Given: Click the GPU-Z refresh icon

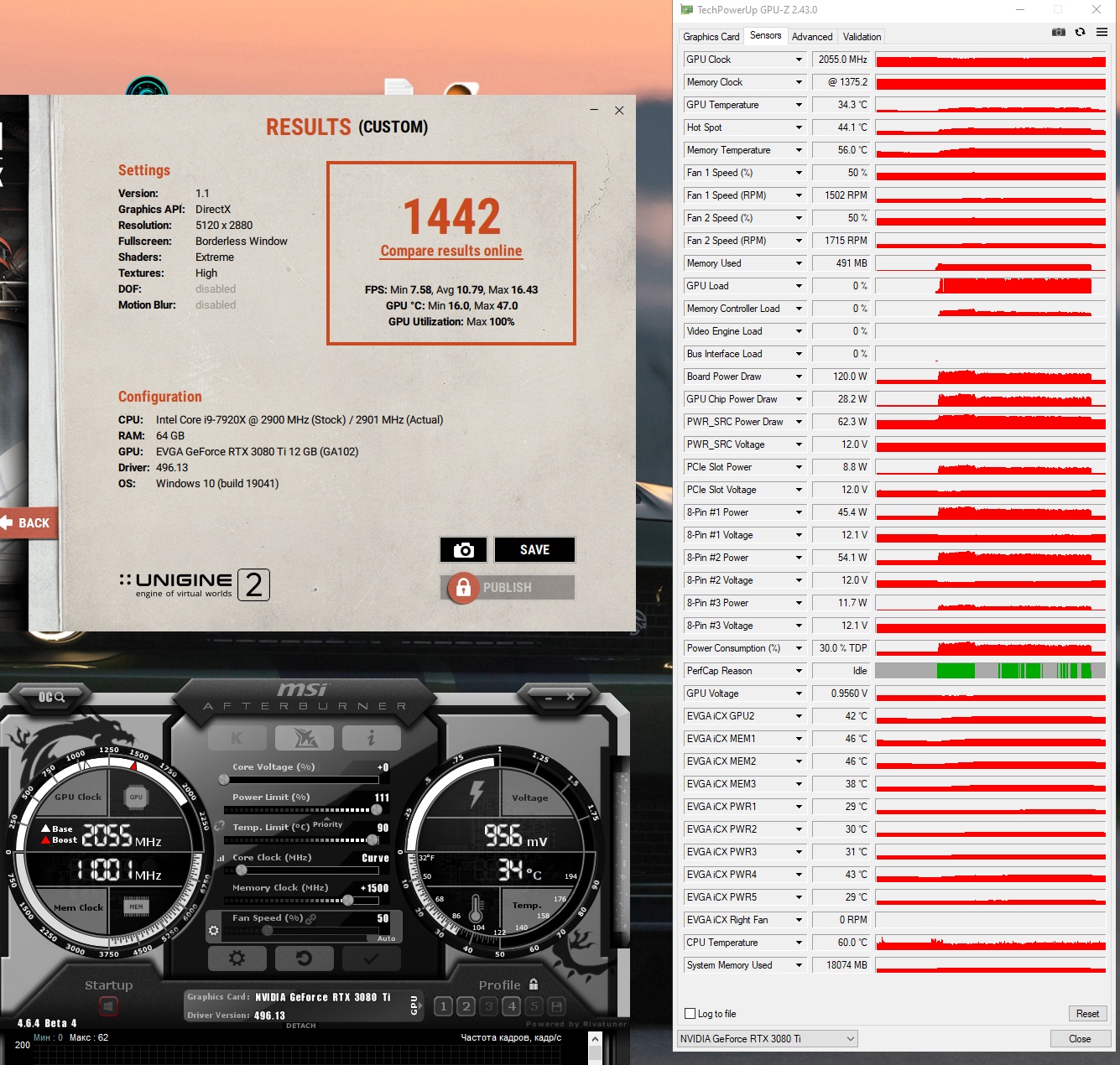Looking at the screenshot, I should tap(1081, 32).
